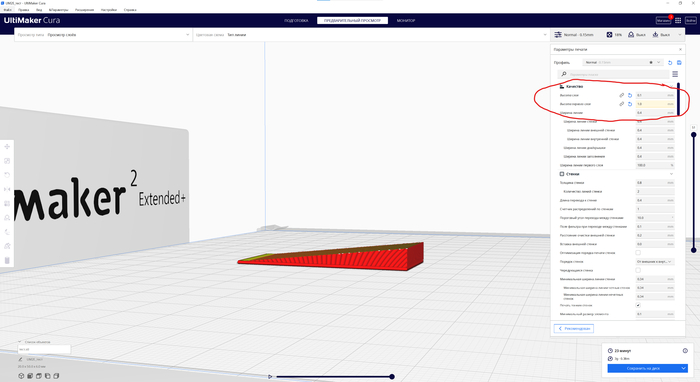Open the Настройки menu
The width and height of the screenshot is (700, 382).
tap(108, 9)
